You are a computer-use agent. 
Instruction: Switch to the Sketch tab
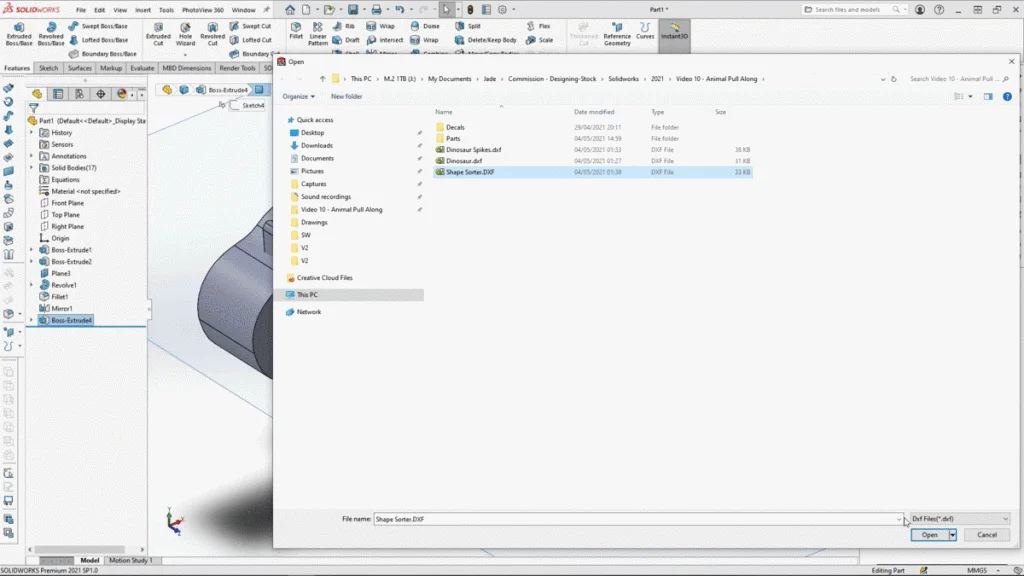point(48,68)
